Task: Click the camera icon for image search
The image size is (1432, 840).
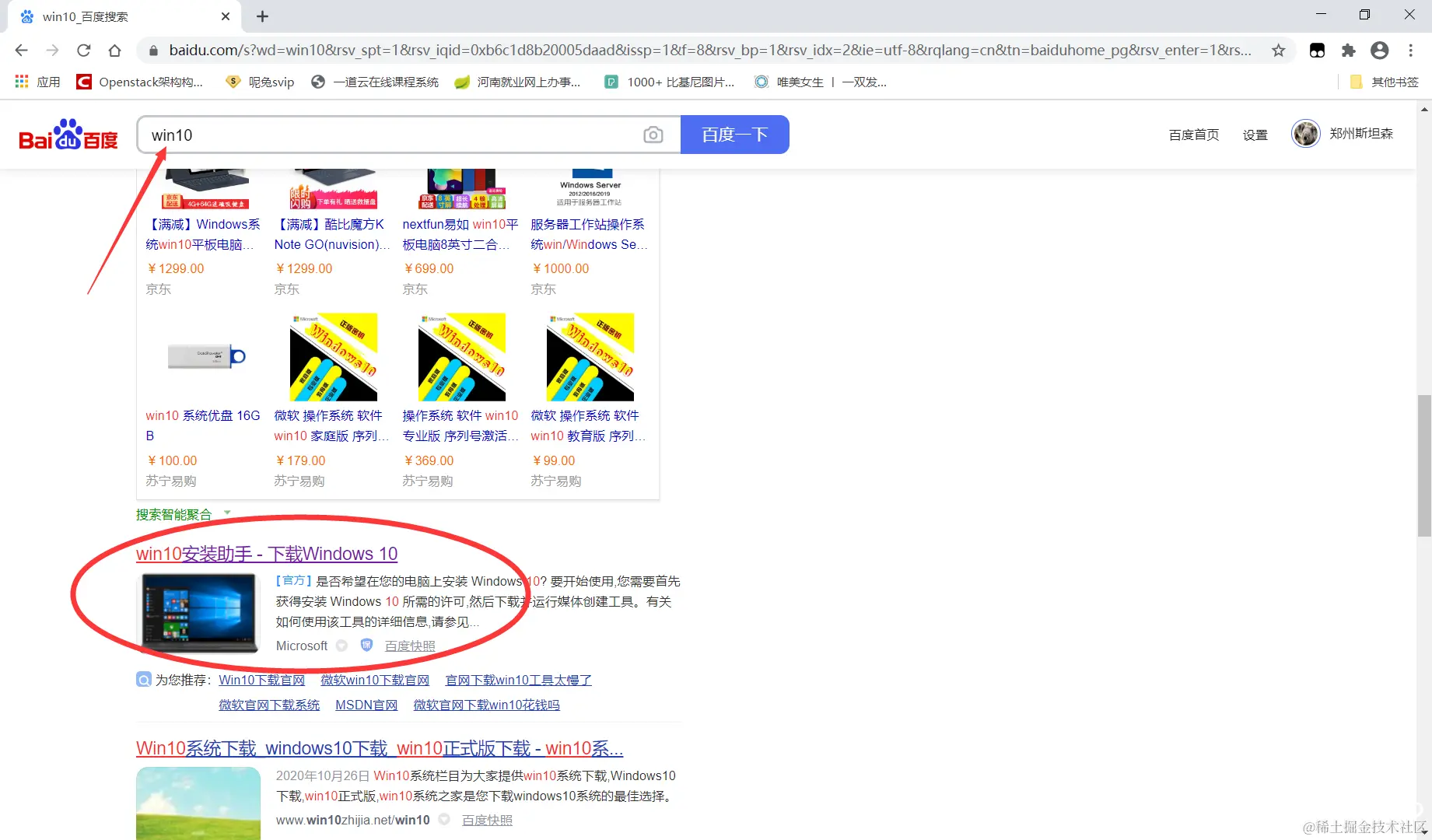Action: pyautogui.click(x=653, y=135)
